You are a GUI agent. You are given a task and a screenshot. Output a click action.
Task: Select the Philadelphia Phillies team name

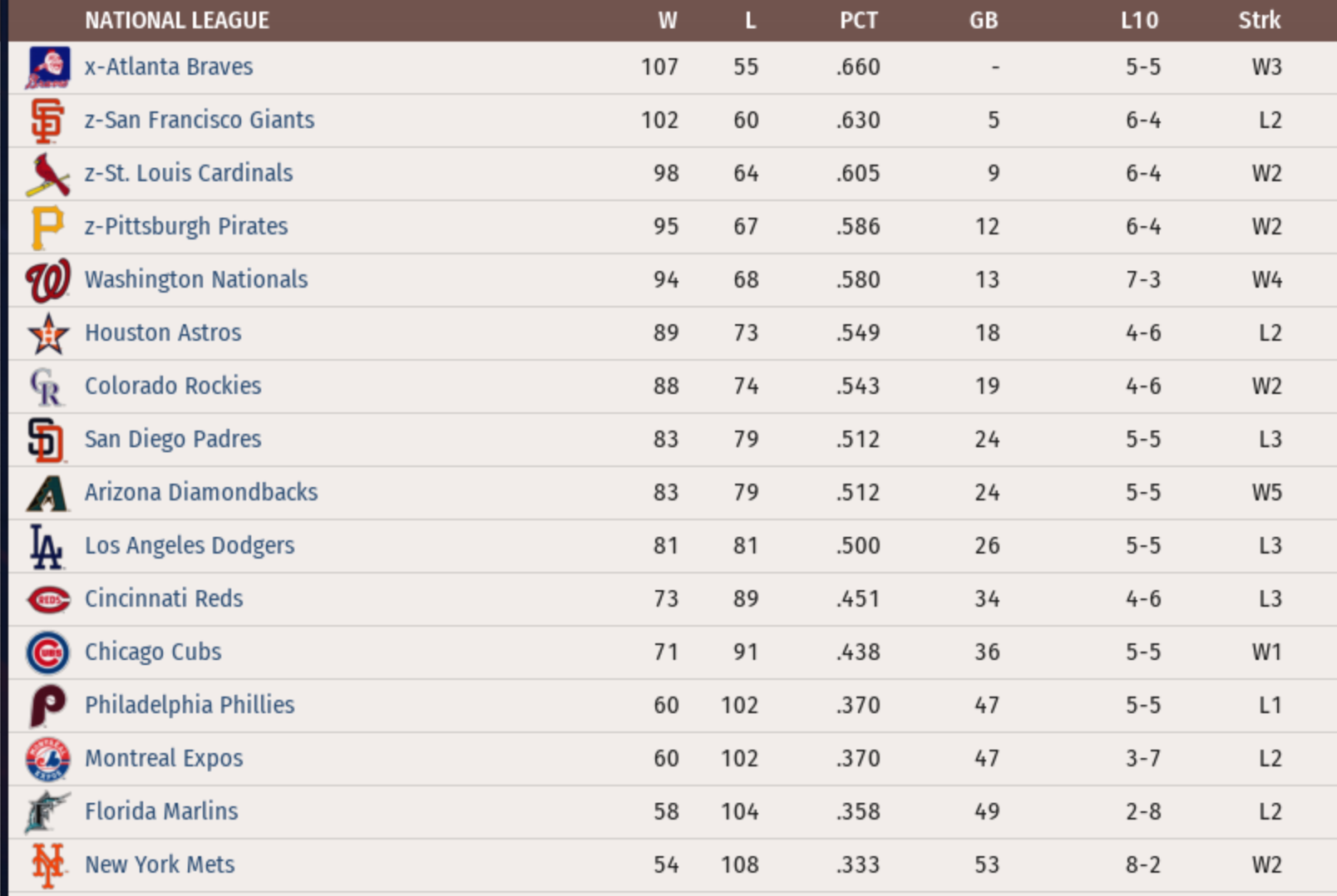click(x=190, y=705)
